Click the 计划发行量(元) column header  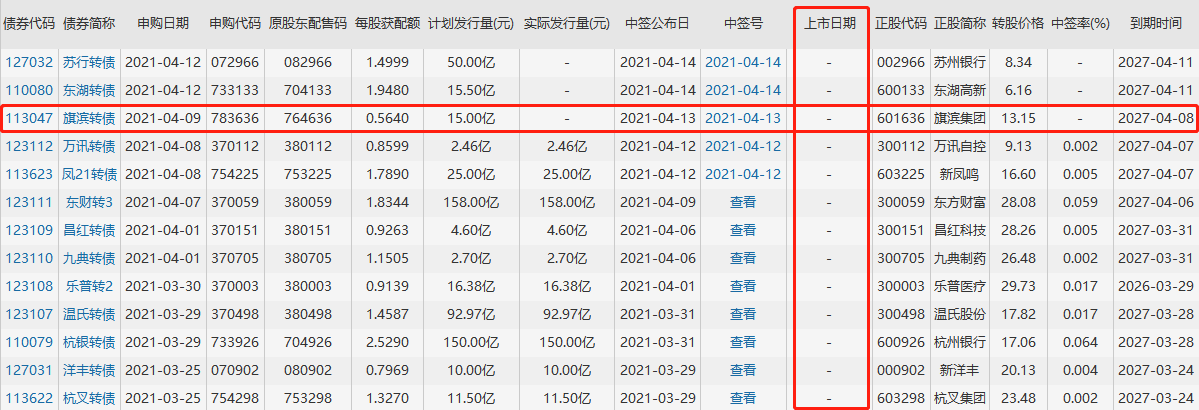coord(470,24)
